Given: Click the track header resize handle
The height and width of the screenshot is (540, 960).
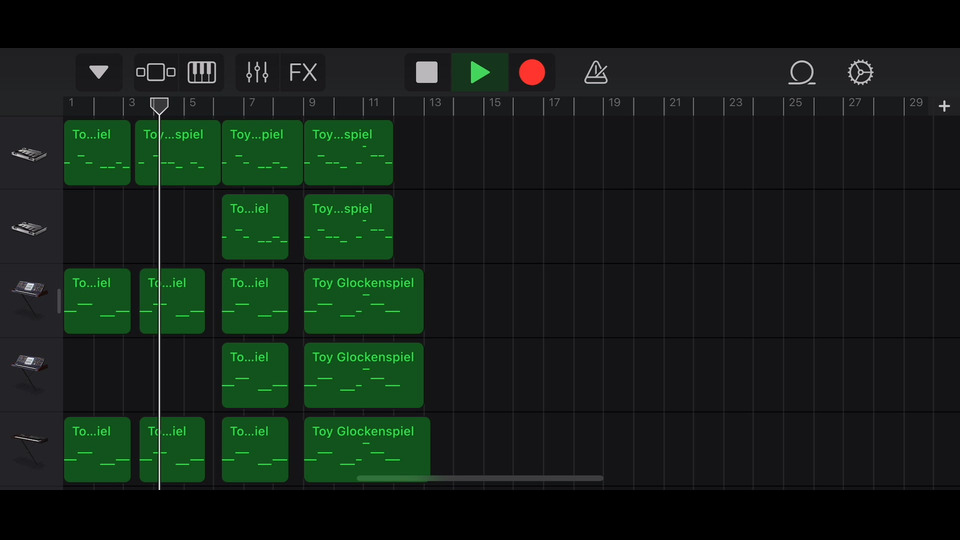Looking at the screenshot, I should click(x=59, y=301).
